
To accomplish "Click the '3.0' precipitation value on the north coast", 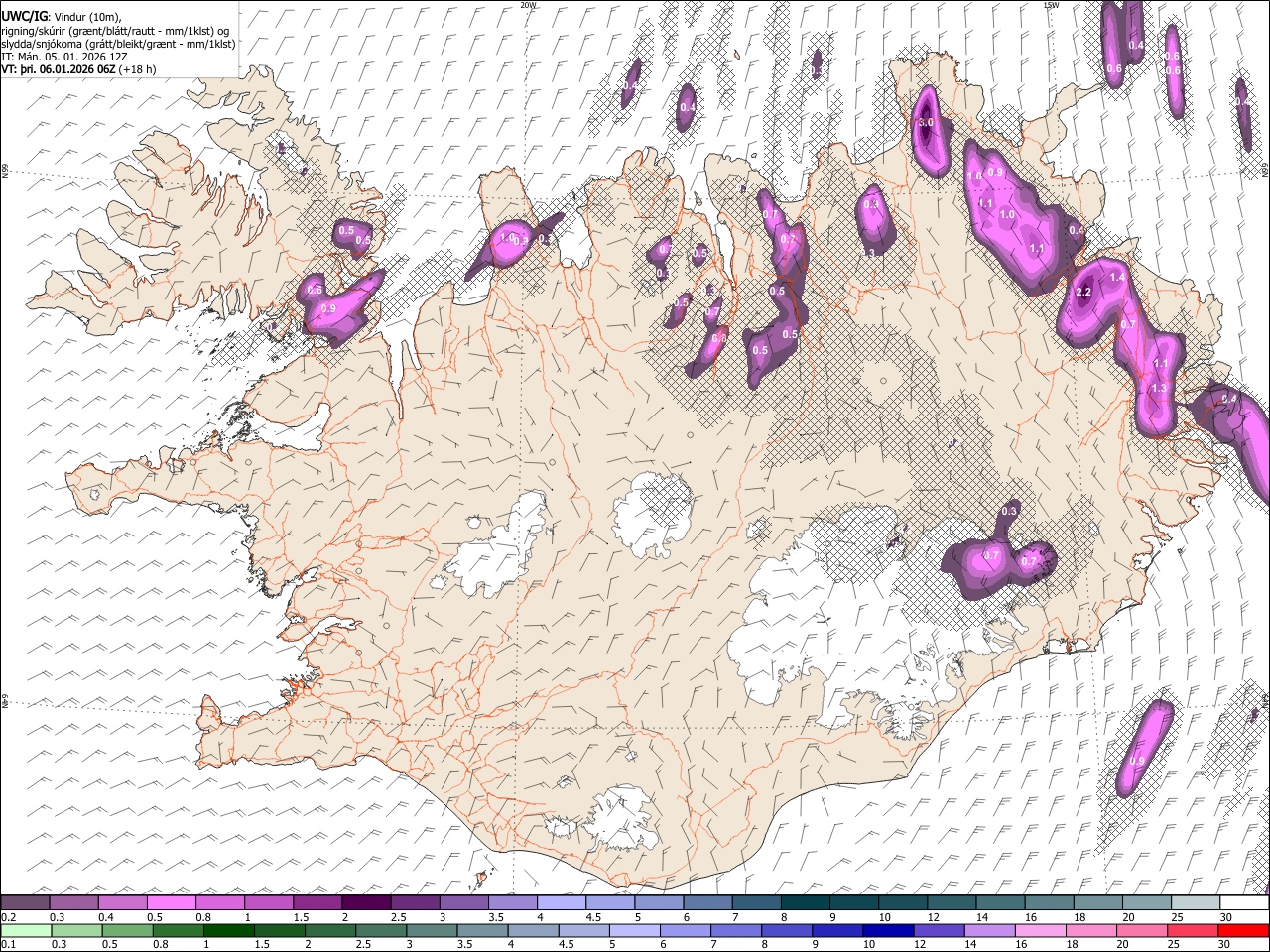I will (x=926, y=123).
